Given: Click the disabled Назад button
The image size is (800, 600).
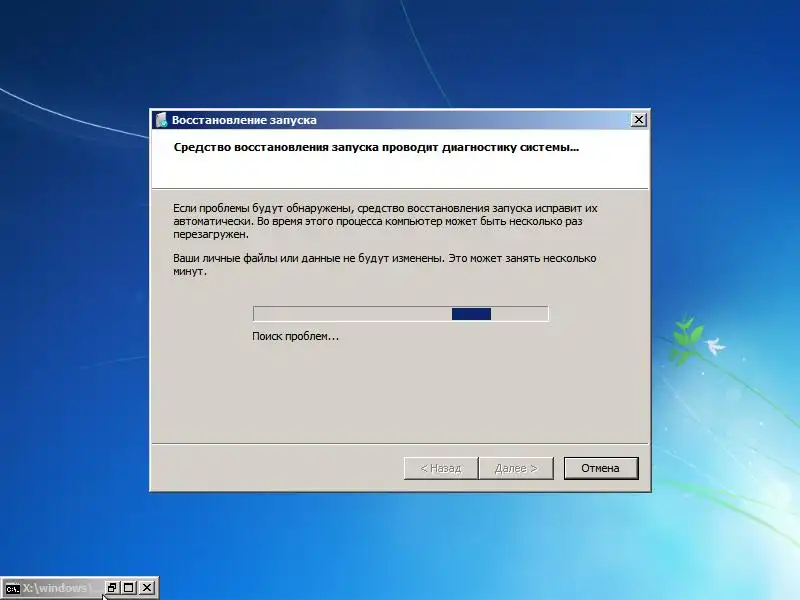Looking at the screenshot, I should click(x=441, y=468).
